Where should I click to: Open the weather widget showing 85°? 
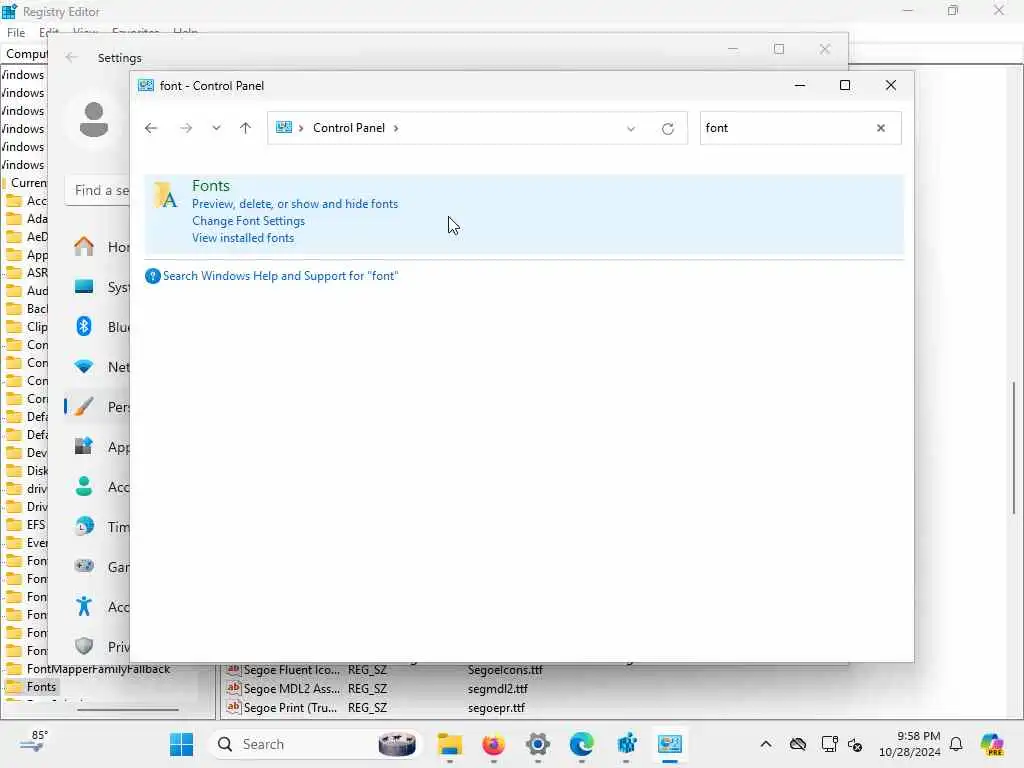click(34, 743)
